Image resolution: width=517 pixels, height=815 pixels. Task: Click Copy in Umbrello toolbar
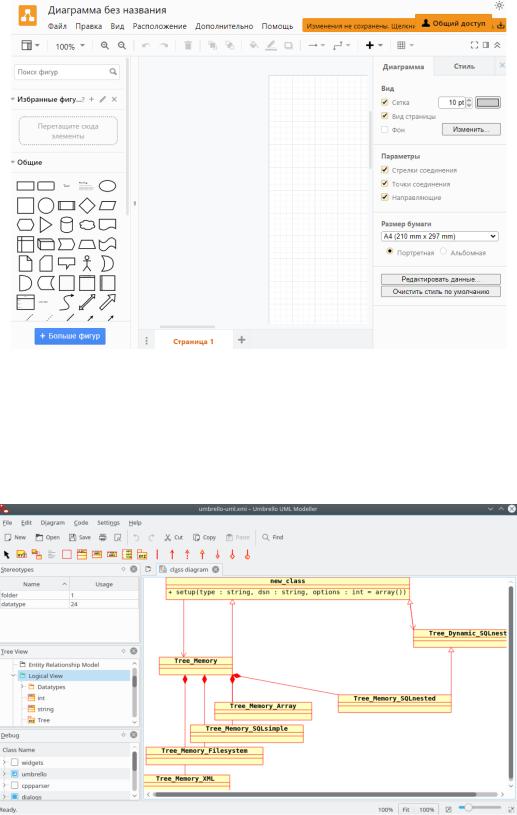(x=204, y=537)
